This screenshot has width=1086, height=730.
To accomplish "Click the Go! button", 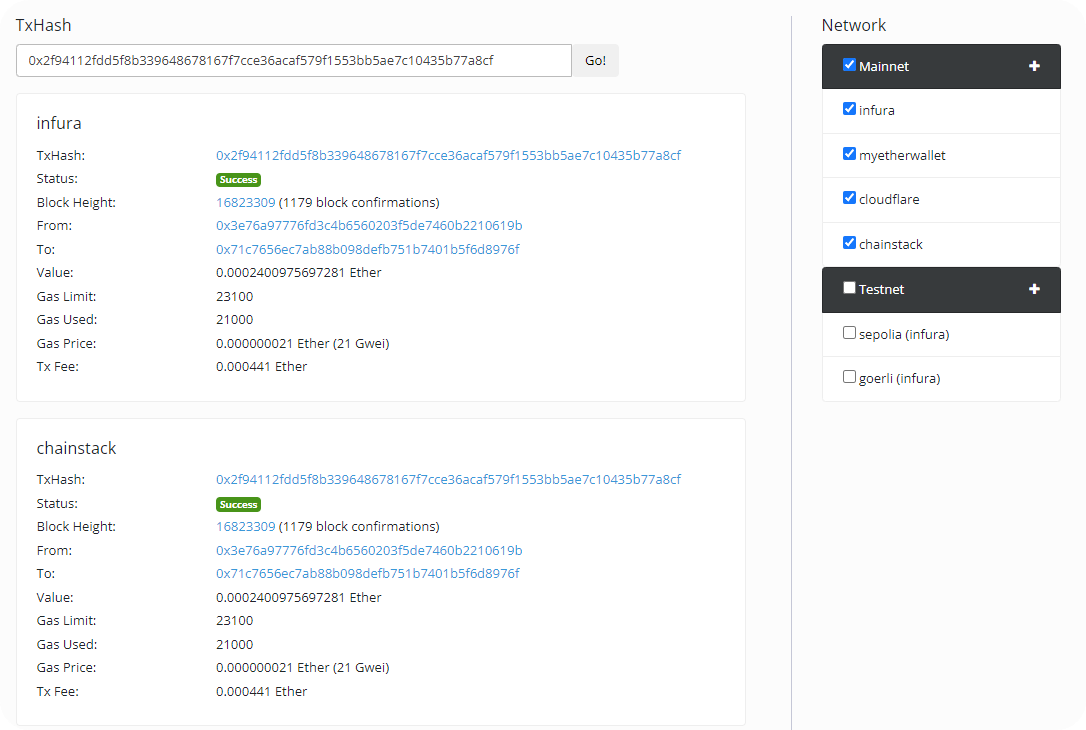I will point(595,60).
